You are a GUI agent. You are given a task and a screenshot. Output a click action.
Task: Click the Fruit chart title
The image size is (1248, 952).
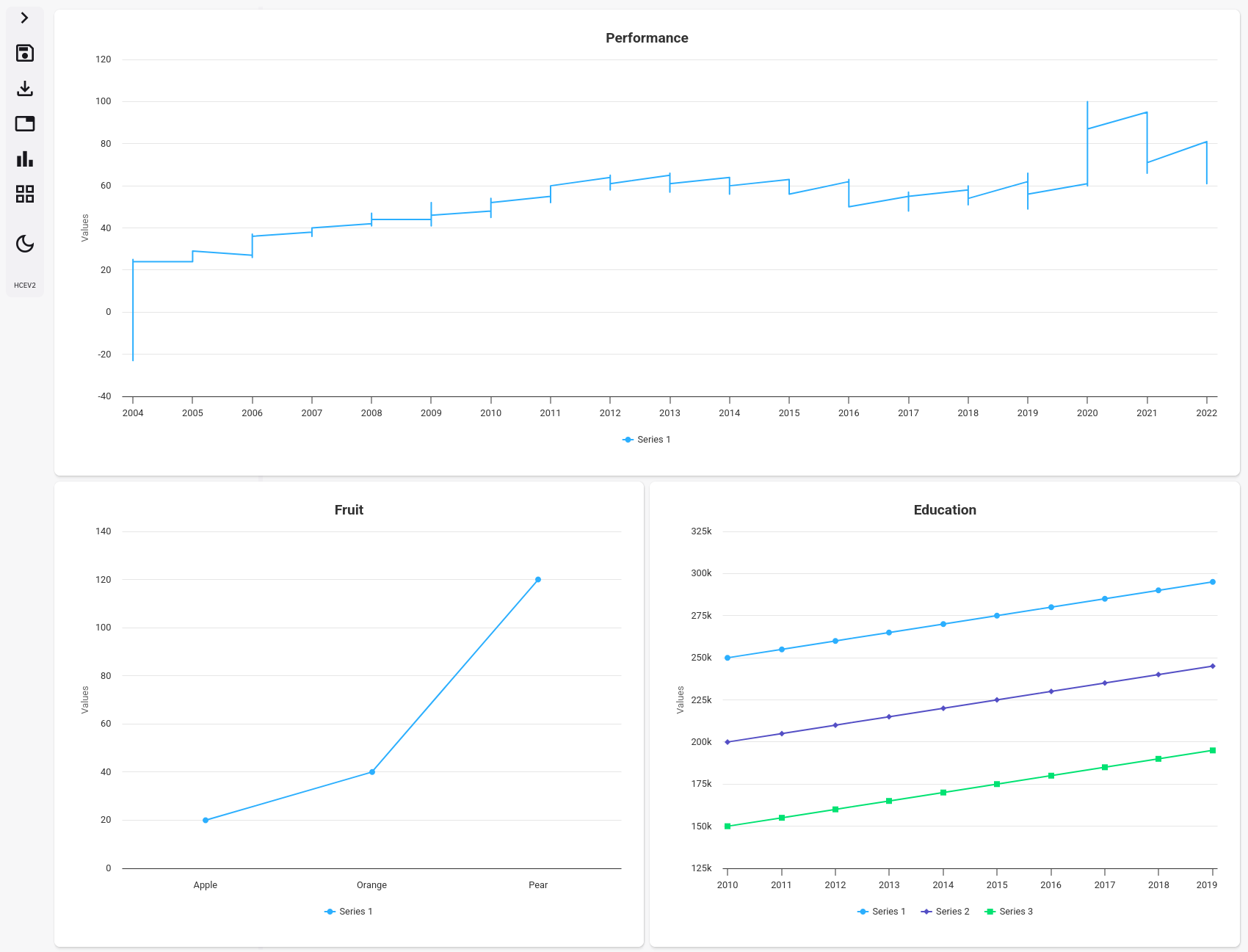348,509
